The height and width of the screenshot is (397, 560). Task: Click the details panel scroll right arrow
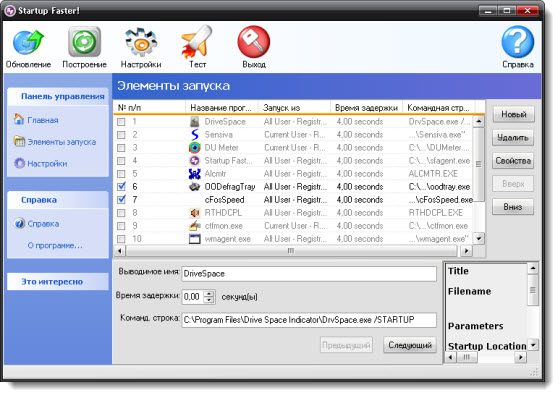click(x=521, y=357)
